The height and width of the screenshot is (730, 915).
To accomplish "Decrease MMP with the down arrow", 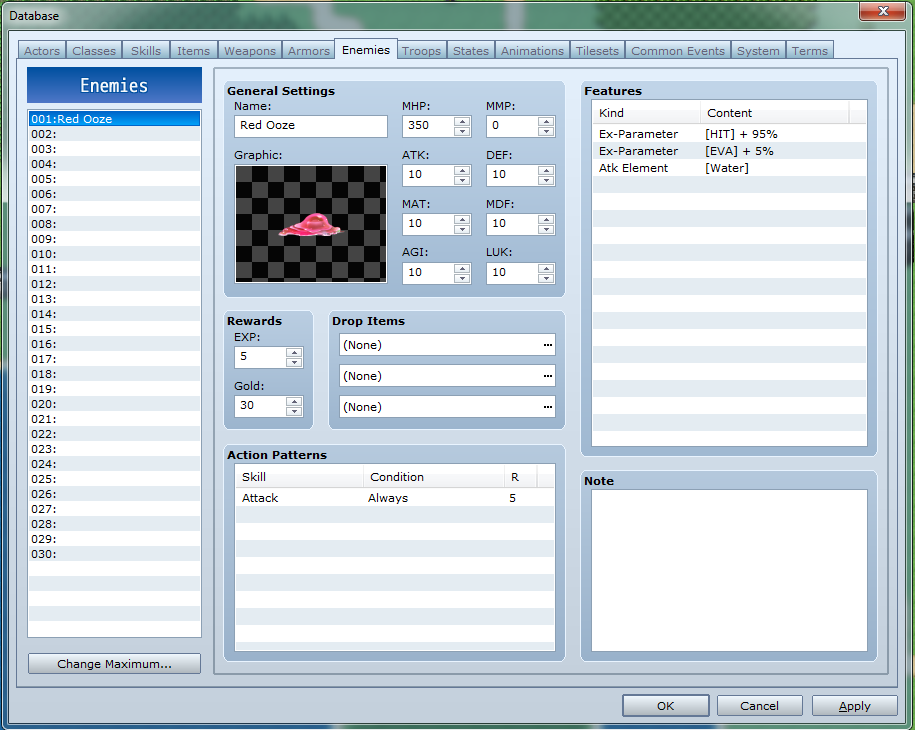I will (546, 131).
